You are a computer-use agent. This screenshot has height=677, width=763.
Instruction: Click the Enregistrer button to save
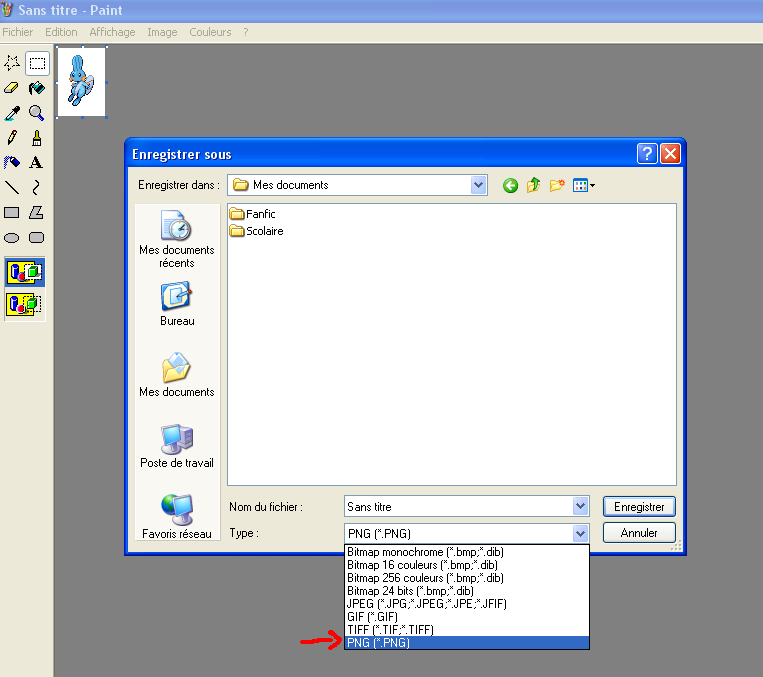639,507
